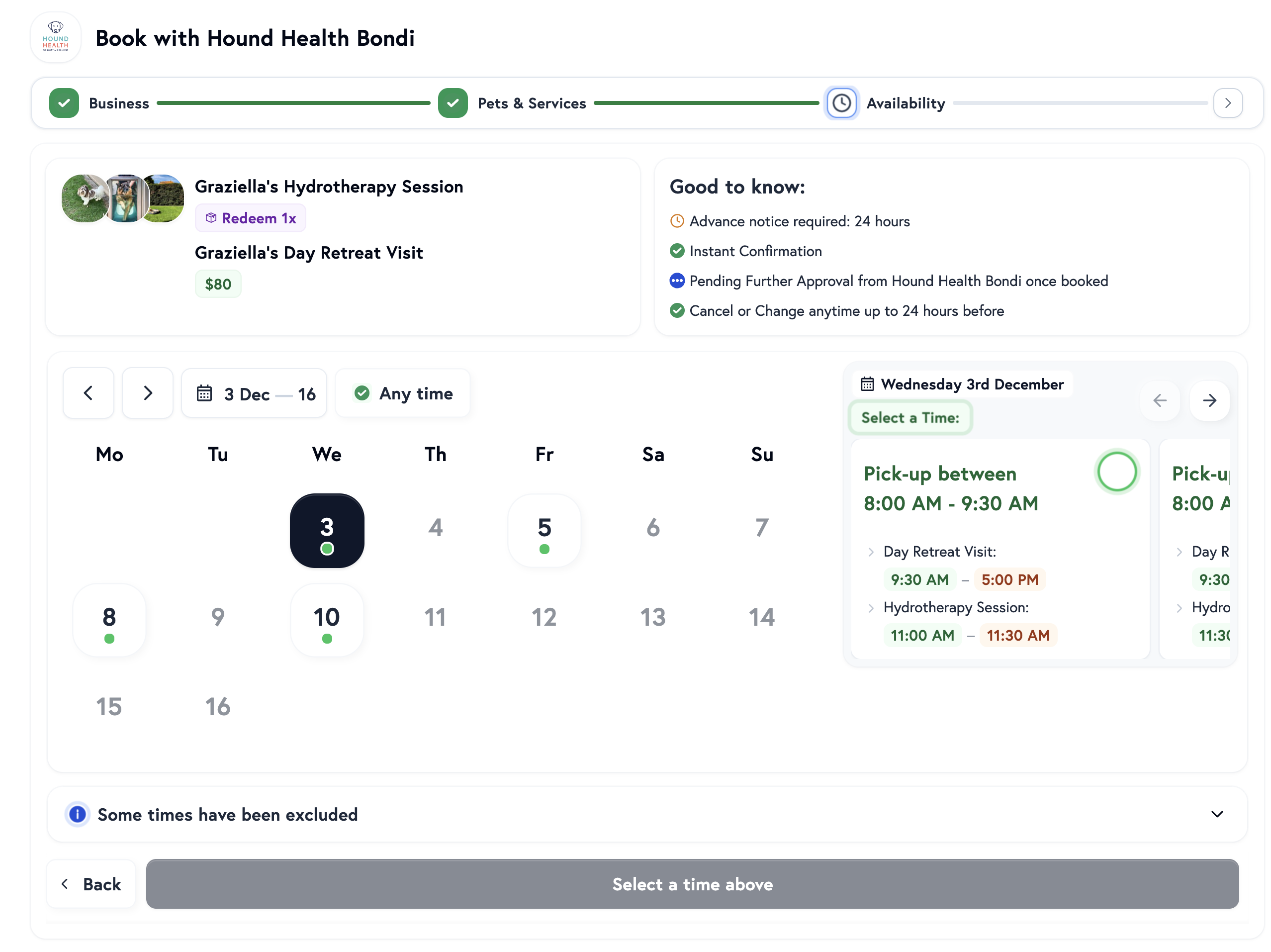The image size is (1271, 952).
Task: Click the progress bar next chevron
Action: 1227,103
